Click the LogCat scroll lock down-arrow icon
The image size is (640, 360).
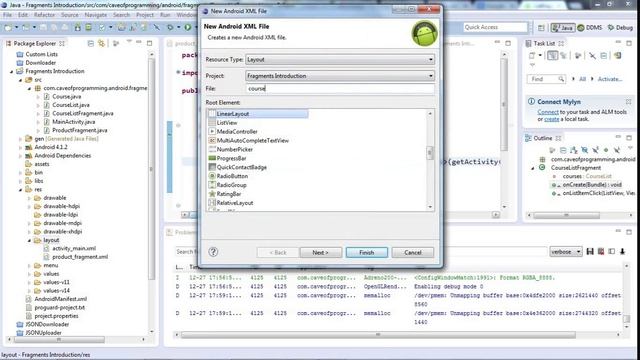[622, 251]
